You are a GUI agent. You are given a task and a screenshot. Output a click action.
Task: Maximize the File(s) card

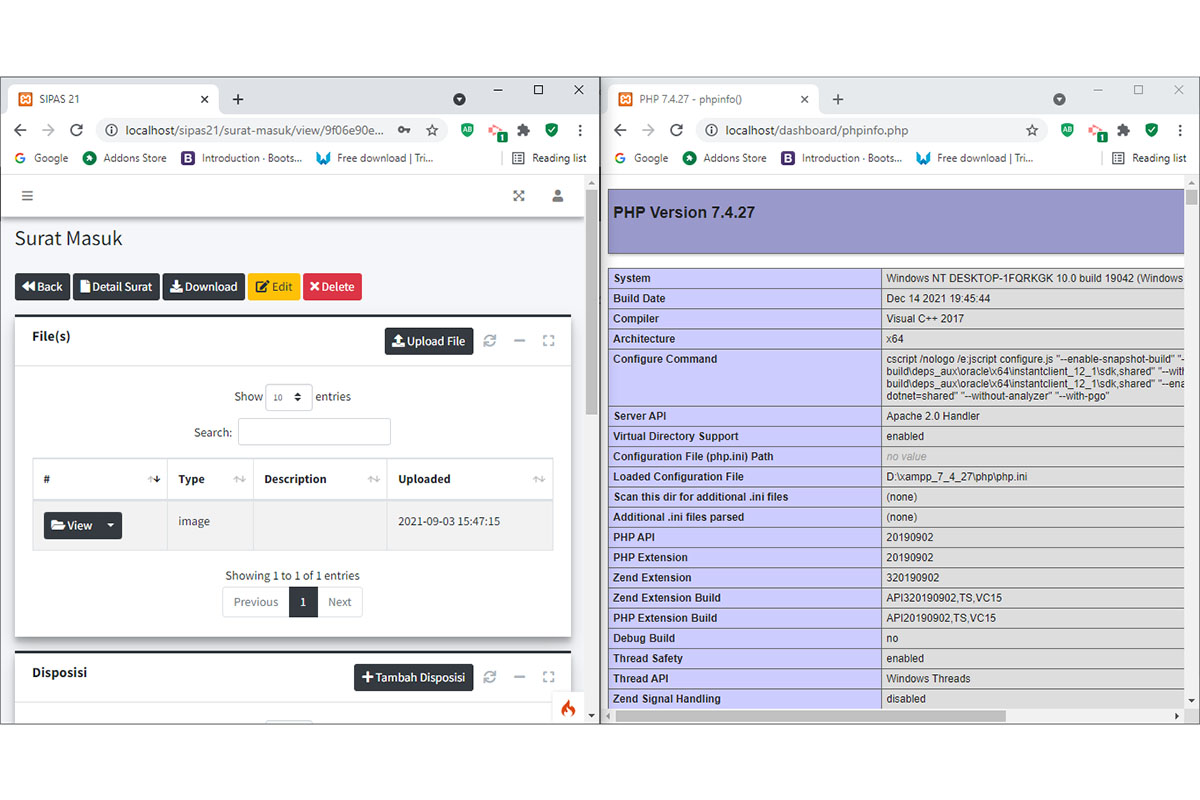(x=548, y=341)
